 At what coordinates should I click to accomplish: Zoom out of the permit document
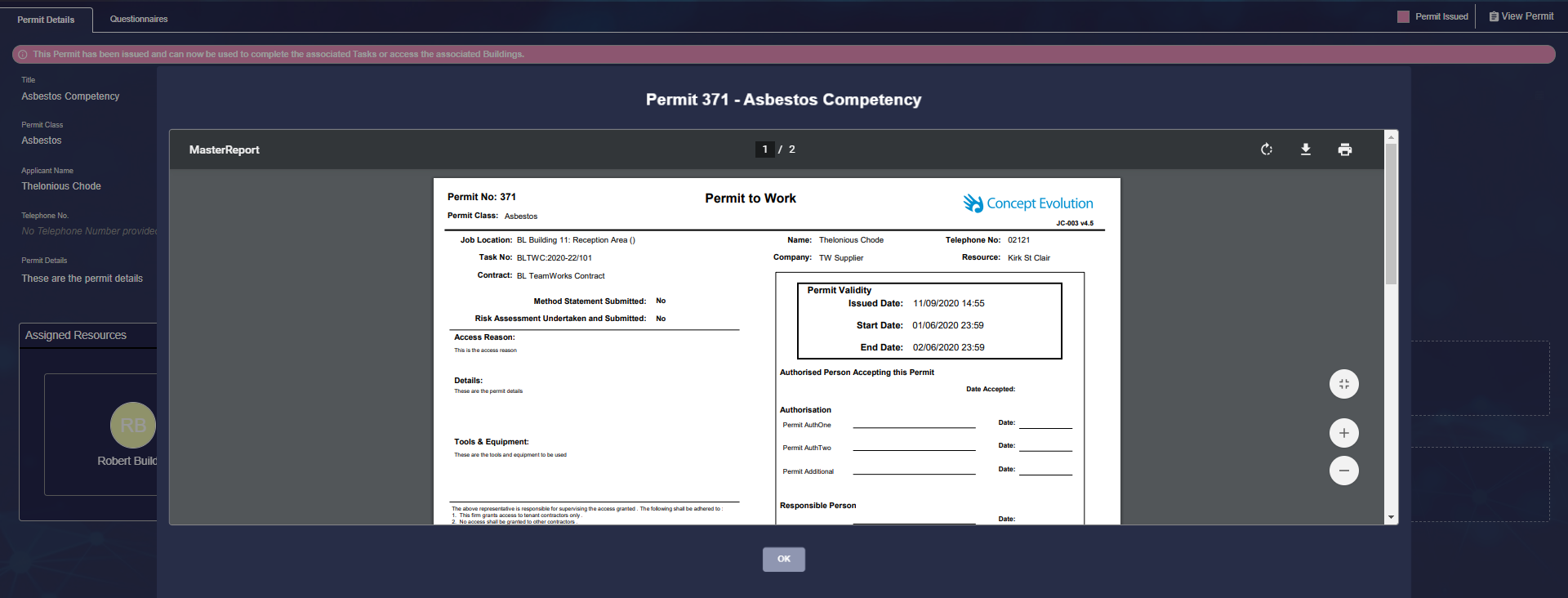[x=1343, y=471]
